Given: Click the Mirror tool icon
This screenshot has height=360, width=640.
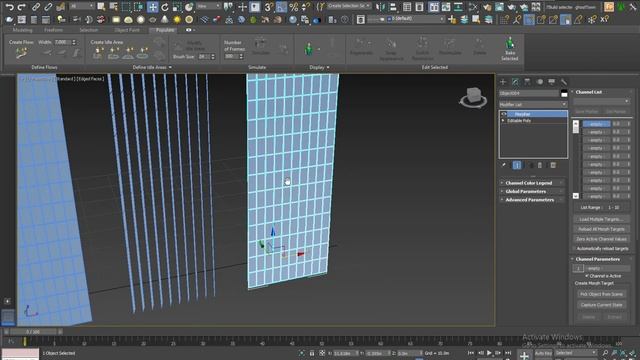Looking at the screenshot, I should (380, 7).
